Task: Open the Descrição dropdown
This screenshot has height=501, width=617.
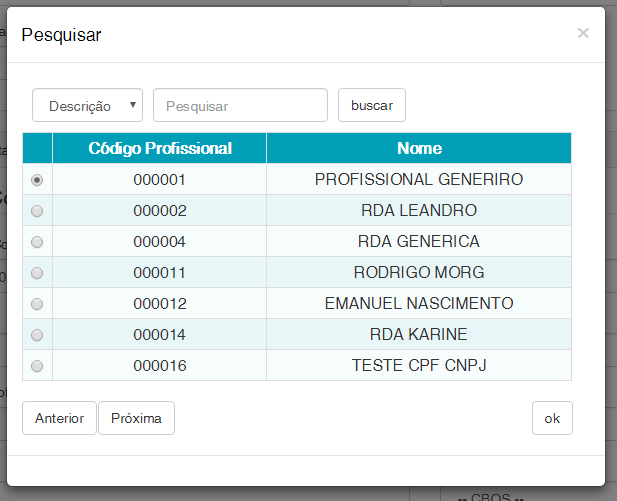Action: pyautogui.click(x=88, y=105)
